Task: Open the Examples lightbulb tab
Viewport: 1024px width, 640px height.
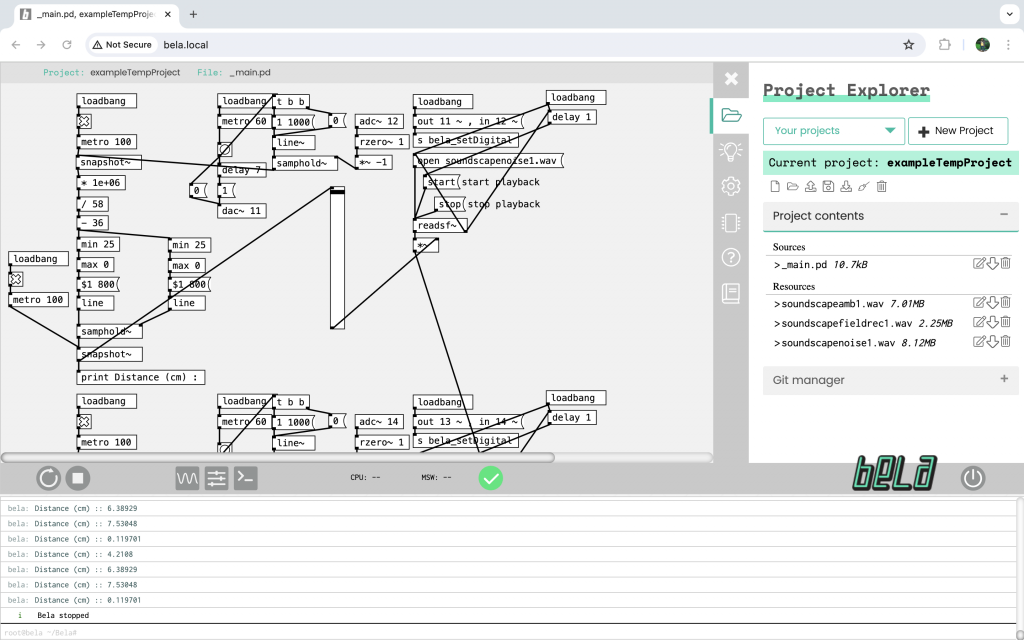Action: coord(731,151)
